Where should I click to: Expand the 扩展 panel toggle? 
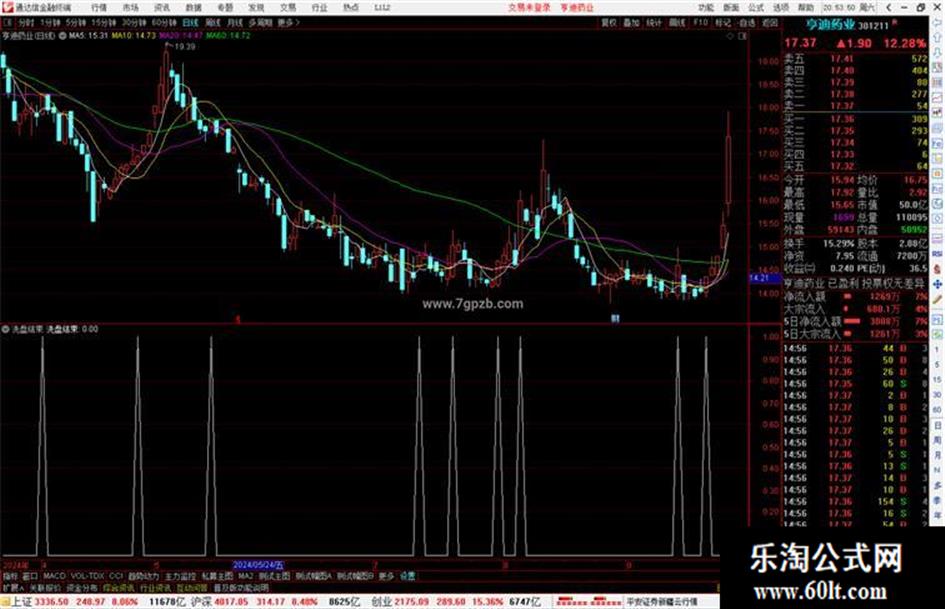pyautogui.click(x=12, y=587)
